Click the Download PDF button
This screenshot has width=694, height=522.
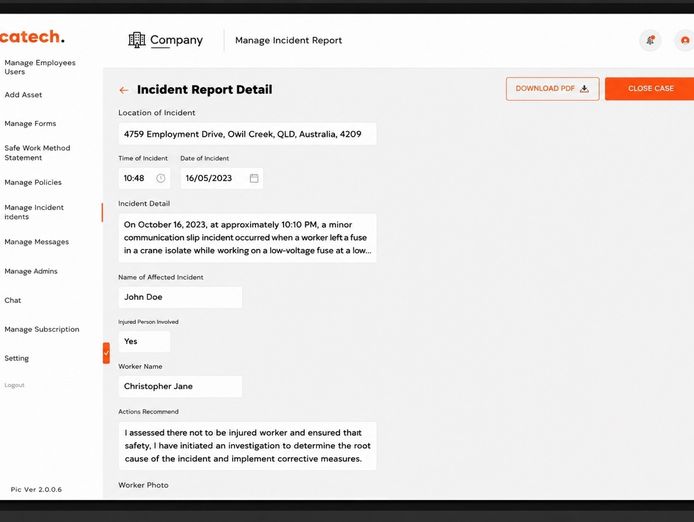[552, 89]
